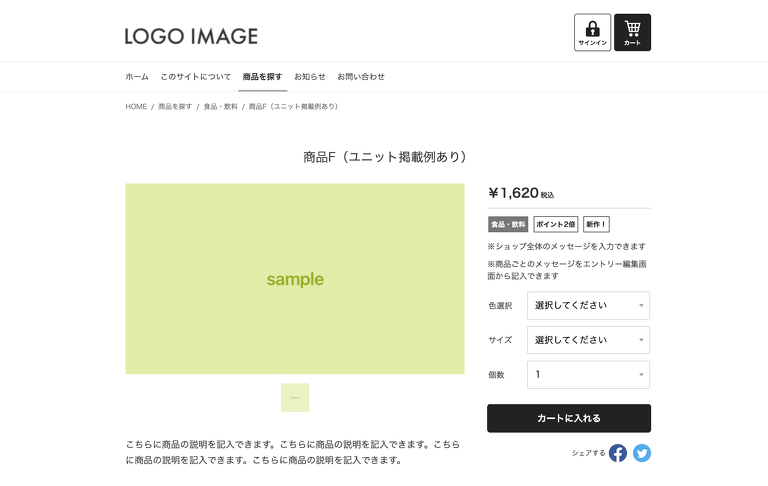Click the LOGO IMAGE site logo
Viewport: 768px width, 486px height.
point(191,37)
